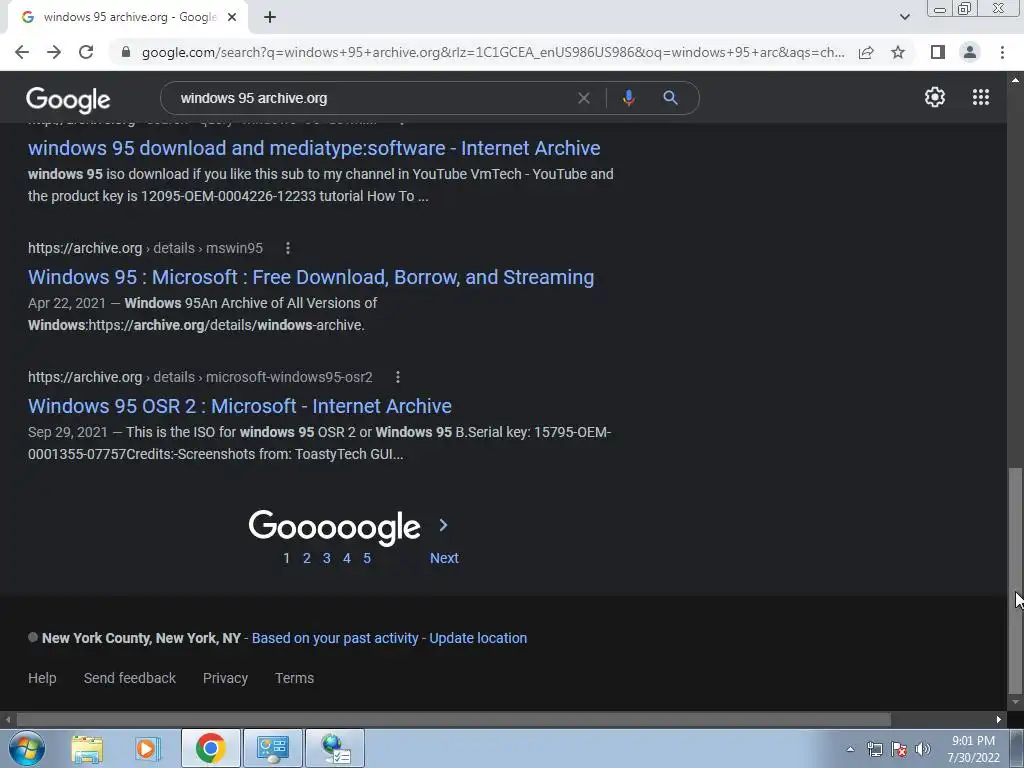The image size is (1024, 768).
Task: Open Windows Explorer from the taskbar
Action: point(87,748)
